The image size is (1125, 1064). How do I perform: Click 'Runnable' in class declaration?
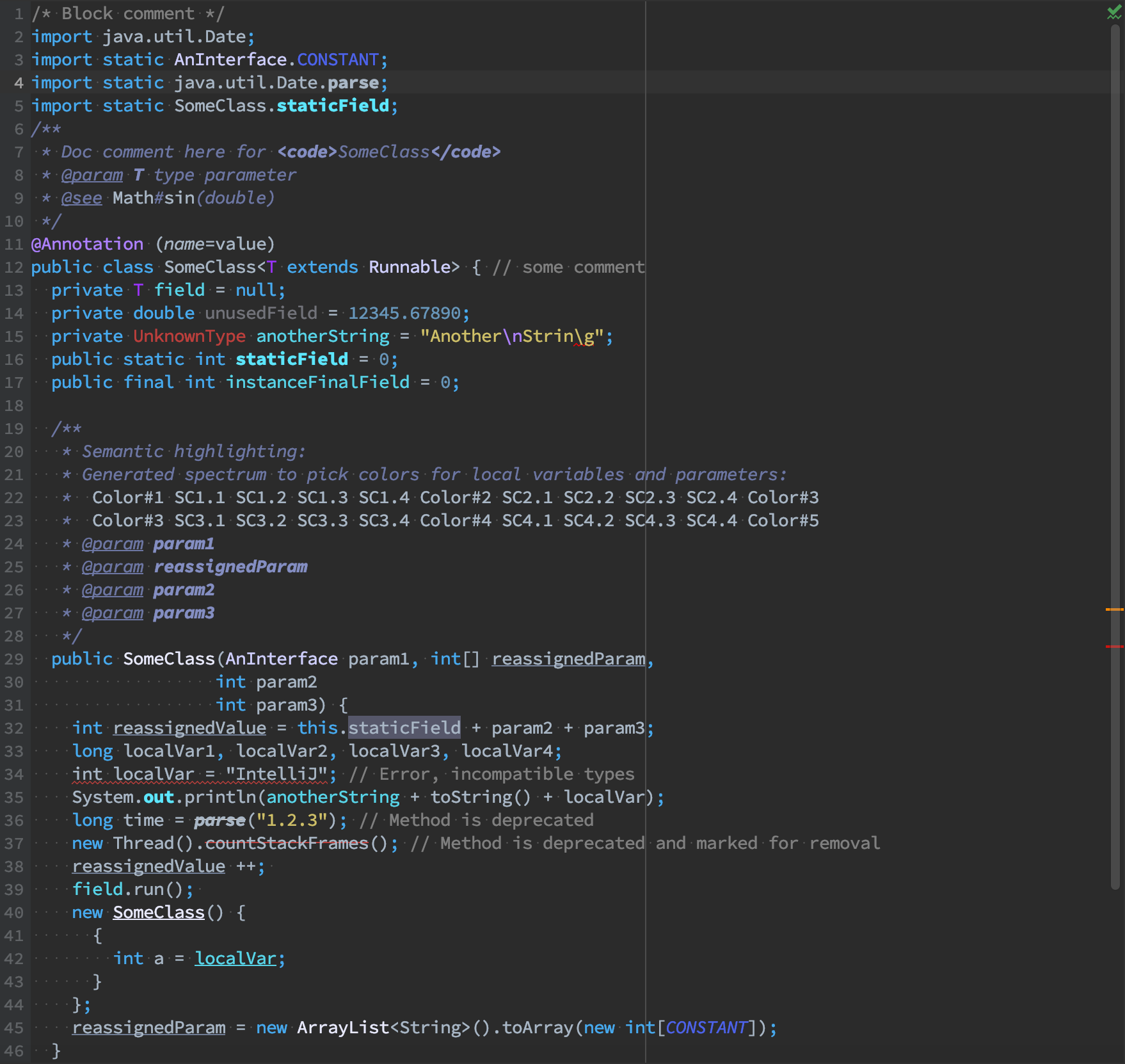coord(410,268)
